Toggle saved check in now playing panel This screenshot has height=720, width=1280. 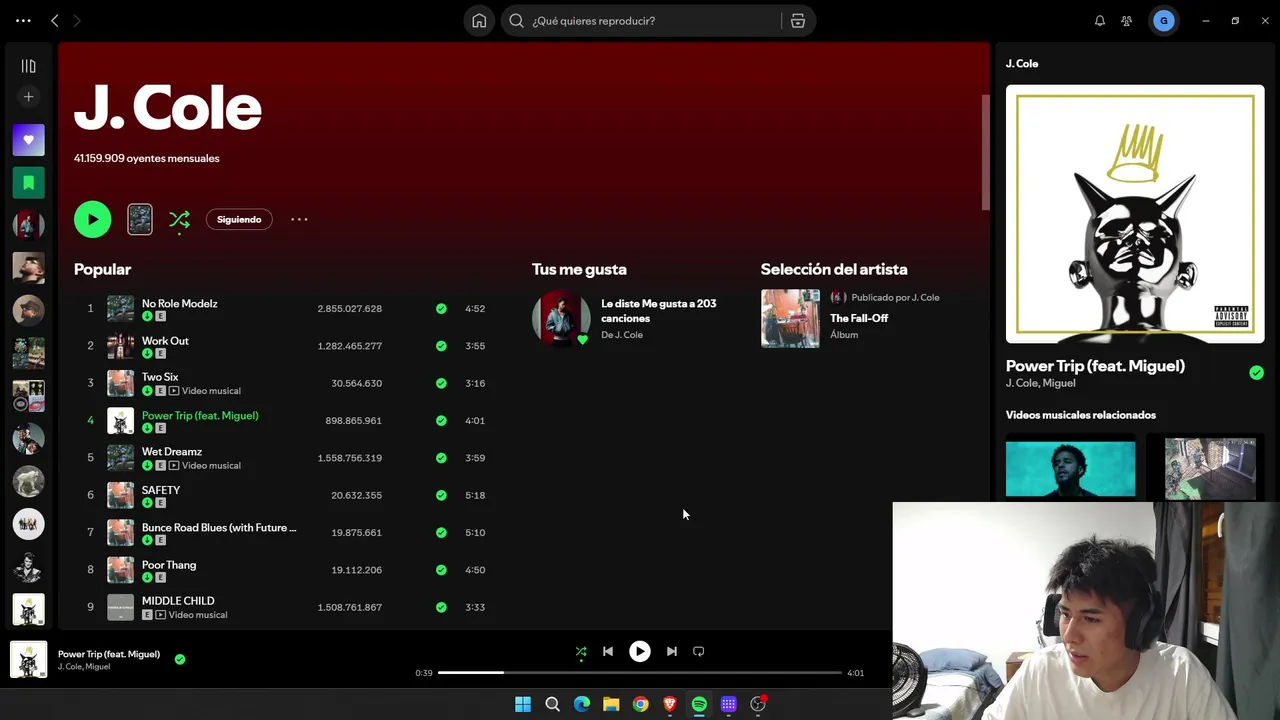[x=1256, y=373]
